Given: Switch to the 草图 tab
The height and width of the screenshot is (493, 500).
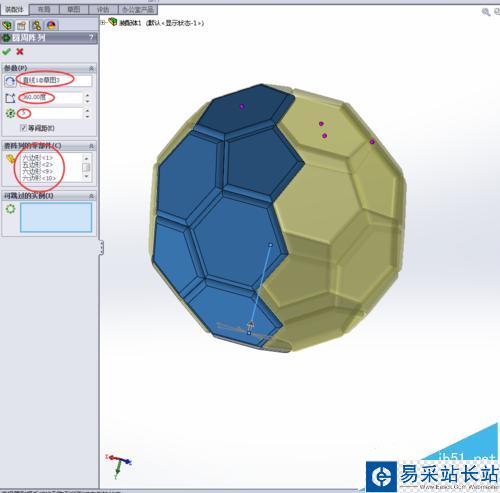Looking at the screenshot, I should [74, 9].
